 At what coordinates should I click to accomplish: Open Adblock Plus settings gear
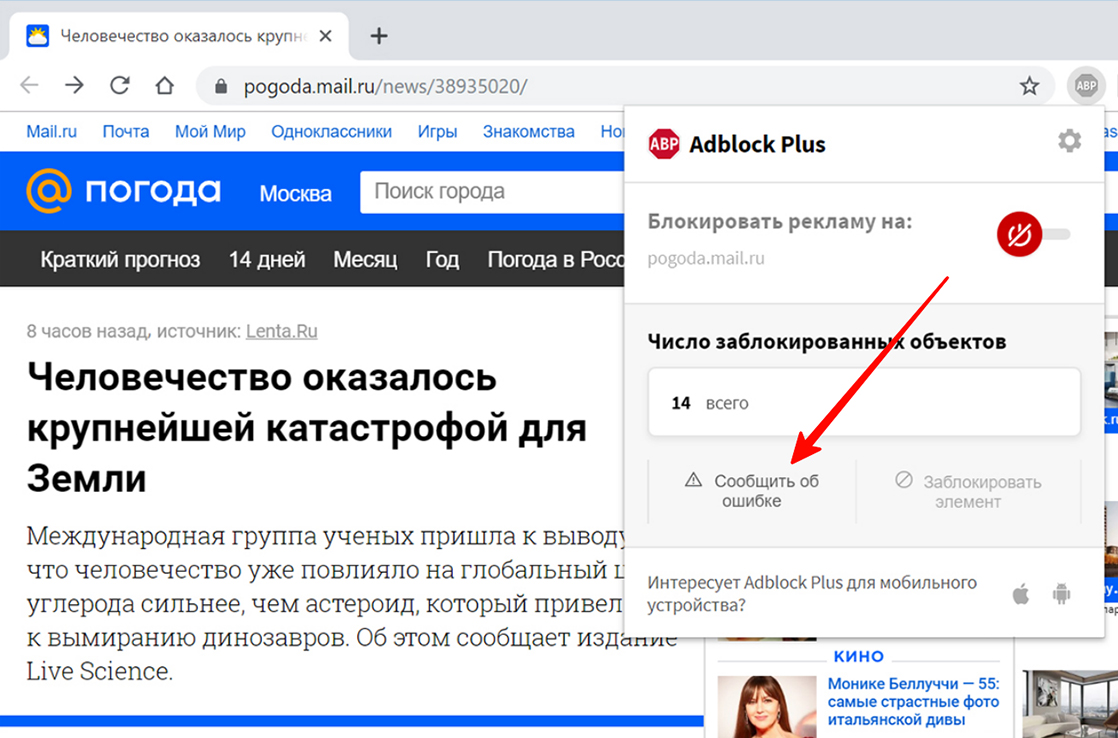(x=1069, y=141)
